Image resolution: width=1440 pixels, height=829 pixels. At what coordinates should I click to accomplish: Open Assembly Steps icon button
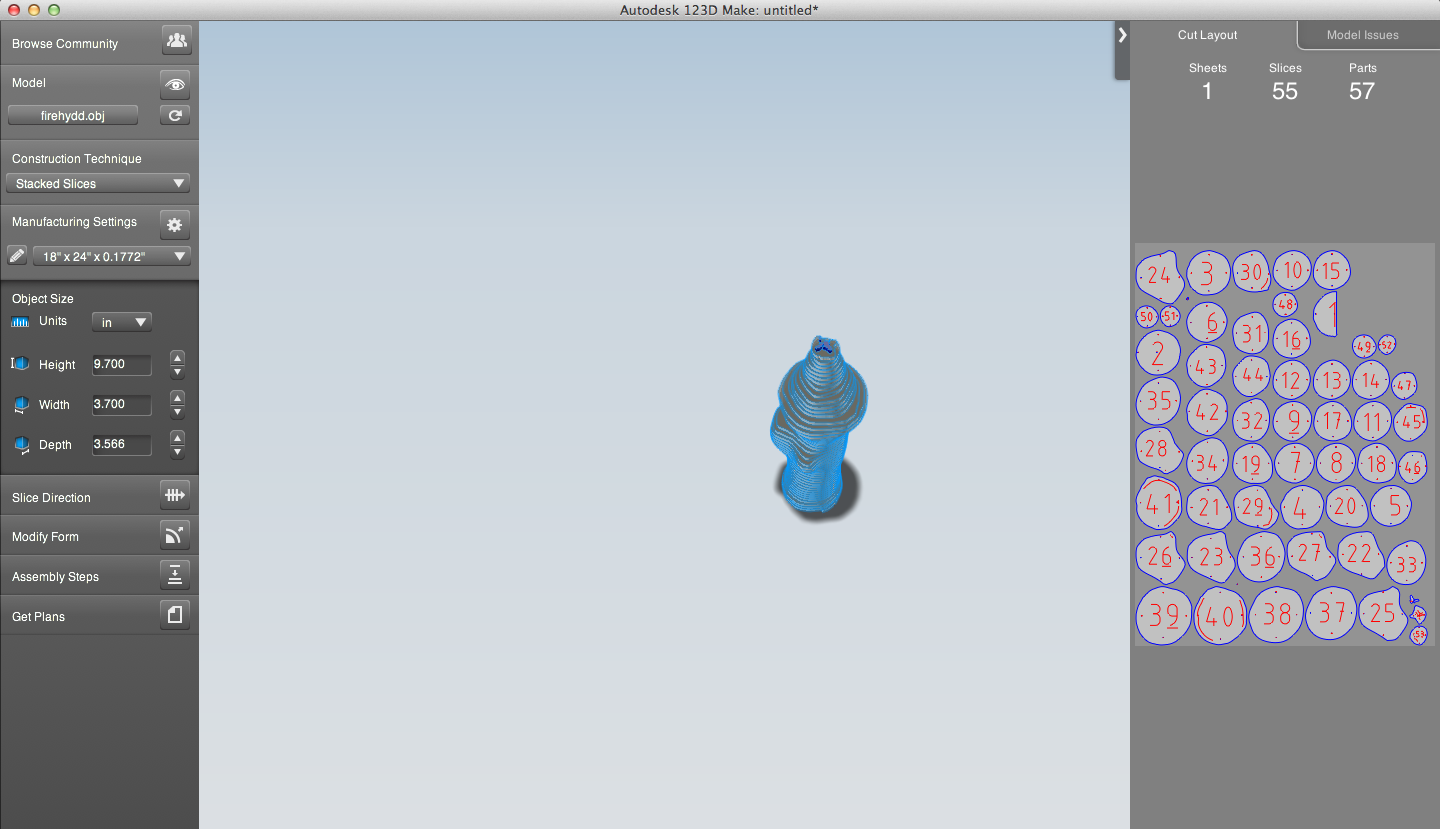click(x=175, y=575)
